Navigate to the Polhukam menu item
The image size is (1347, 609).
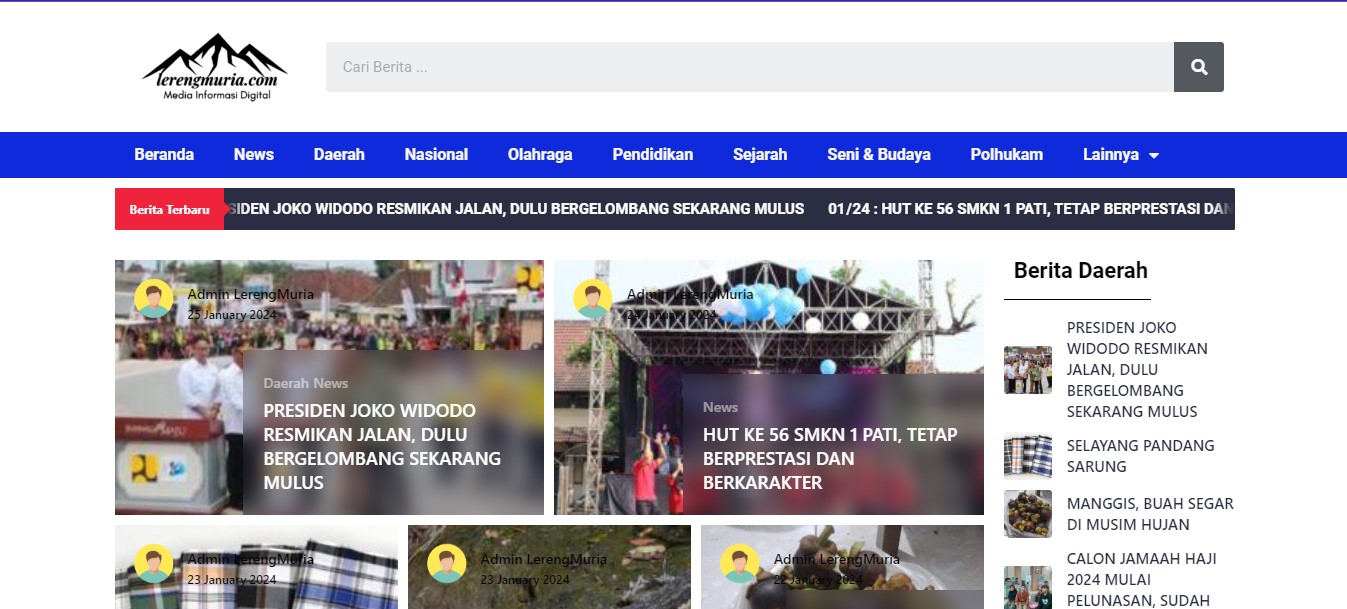[x=1006, y=155]
